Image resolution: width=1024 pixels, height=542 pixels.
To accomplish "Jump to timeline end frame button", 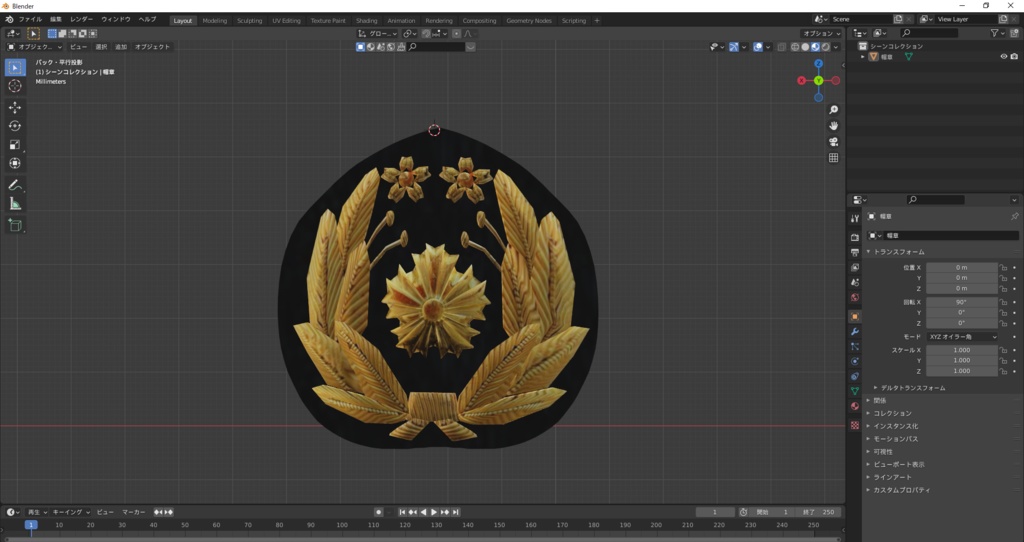I will [456, 513].
